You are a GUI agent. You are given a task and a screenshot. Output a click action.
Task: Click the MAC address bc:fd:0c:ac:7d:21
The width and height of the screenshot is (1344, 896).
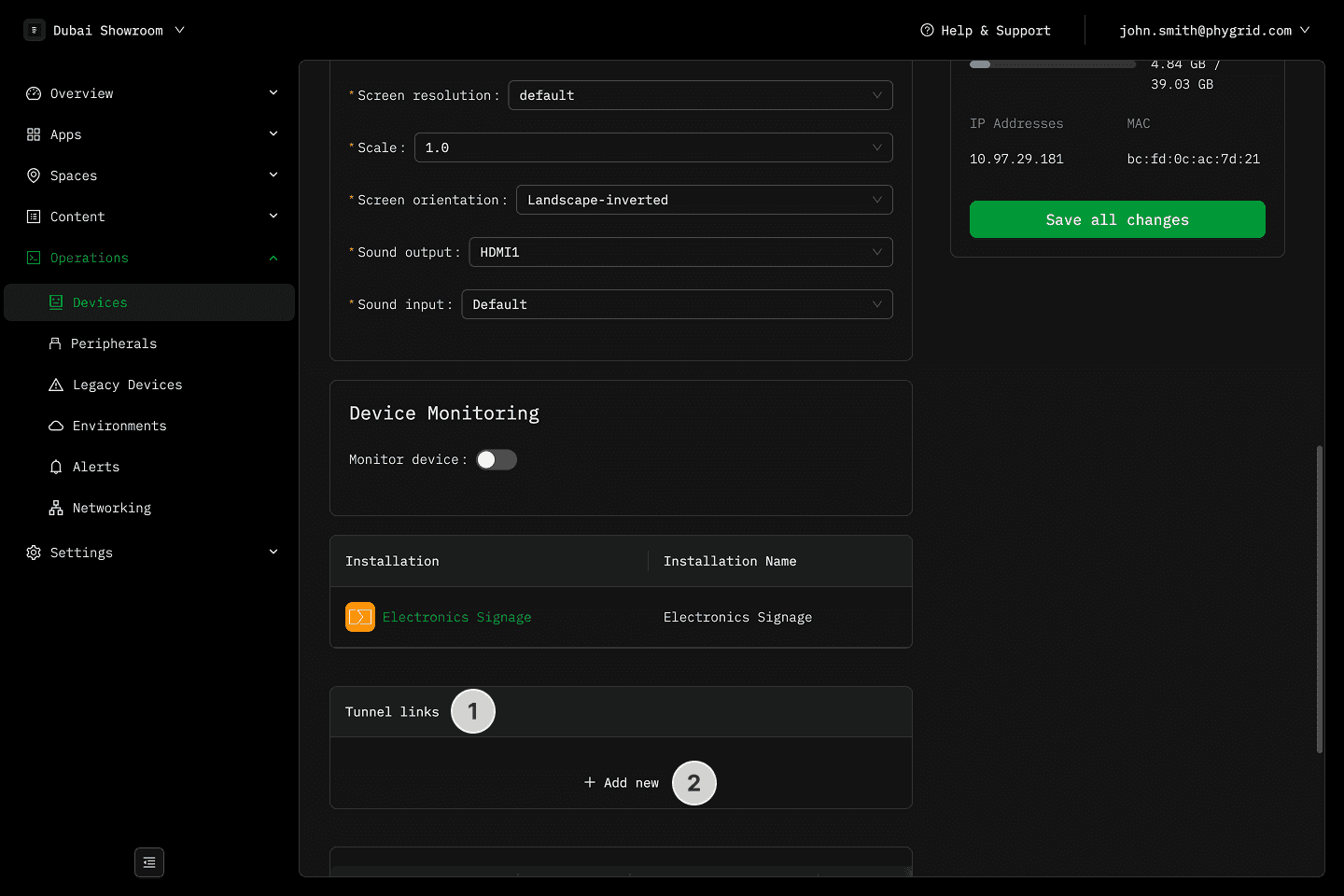pyautogui.click(x=1193, y=159)
